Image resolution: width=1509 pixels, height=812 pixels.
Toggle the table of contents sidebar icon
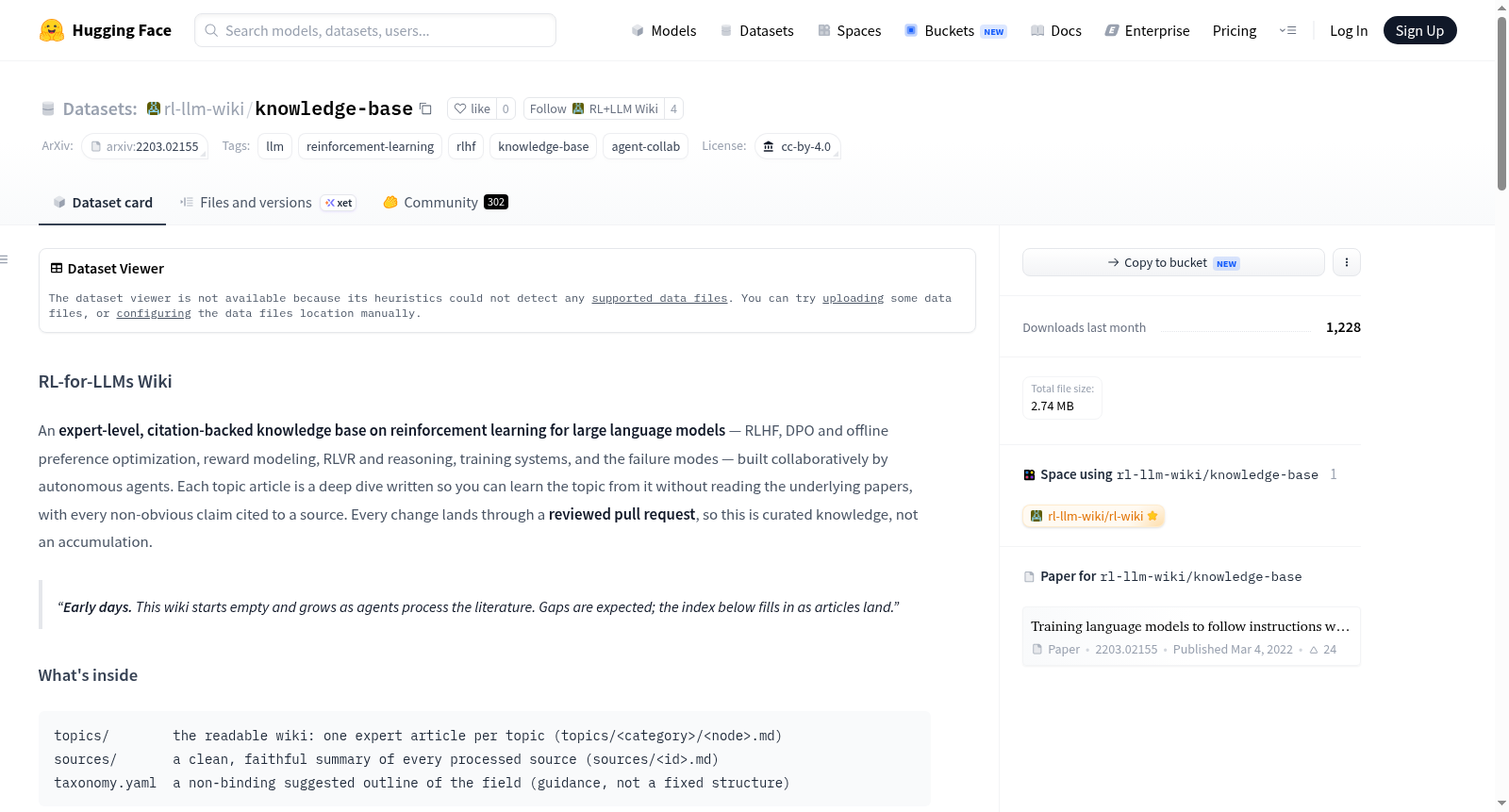4,259
